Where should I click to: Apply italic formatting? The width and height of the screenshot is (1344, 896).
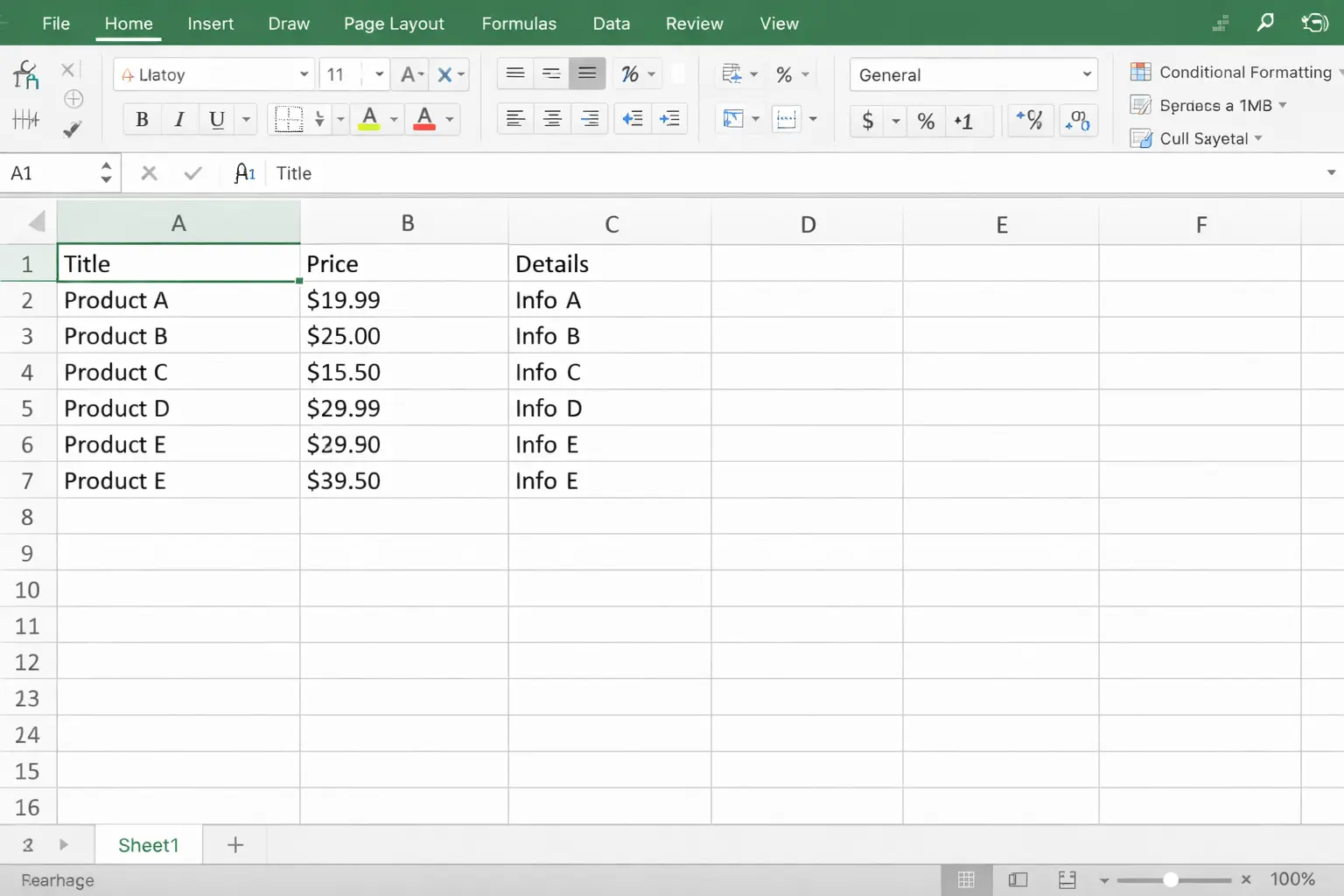pos(179,119)
